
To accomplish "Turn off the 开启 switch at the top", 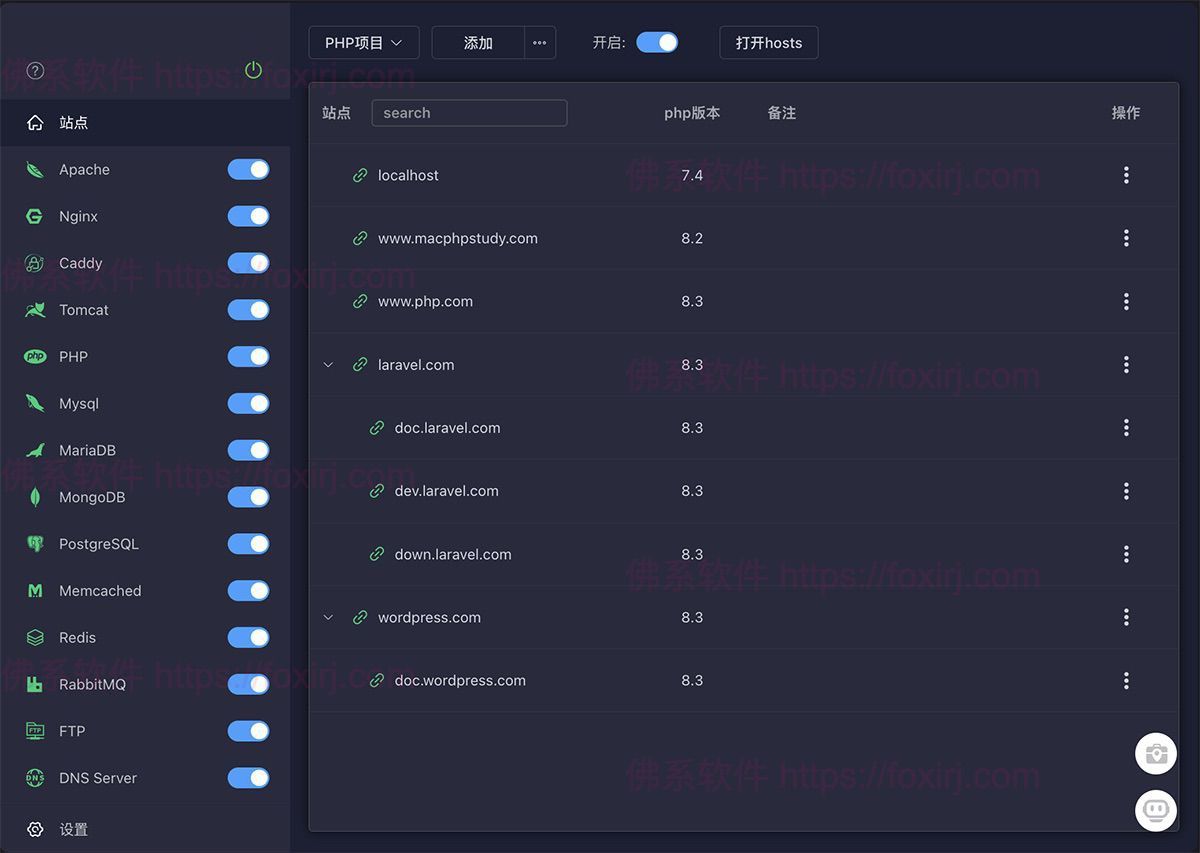I will pyautogui.click(x=657, y=42).
